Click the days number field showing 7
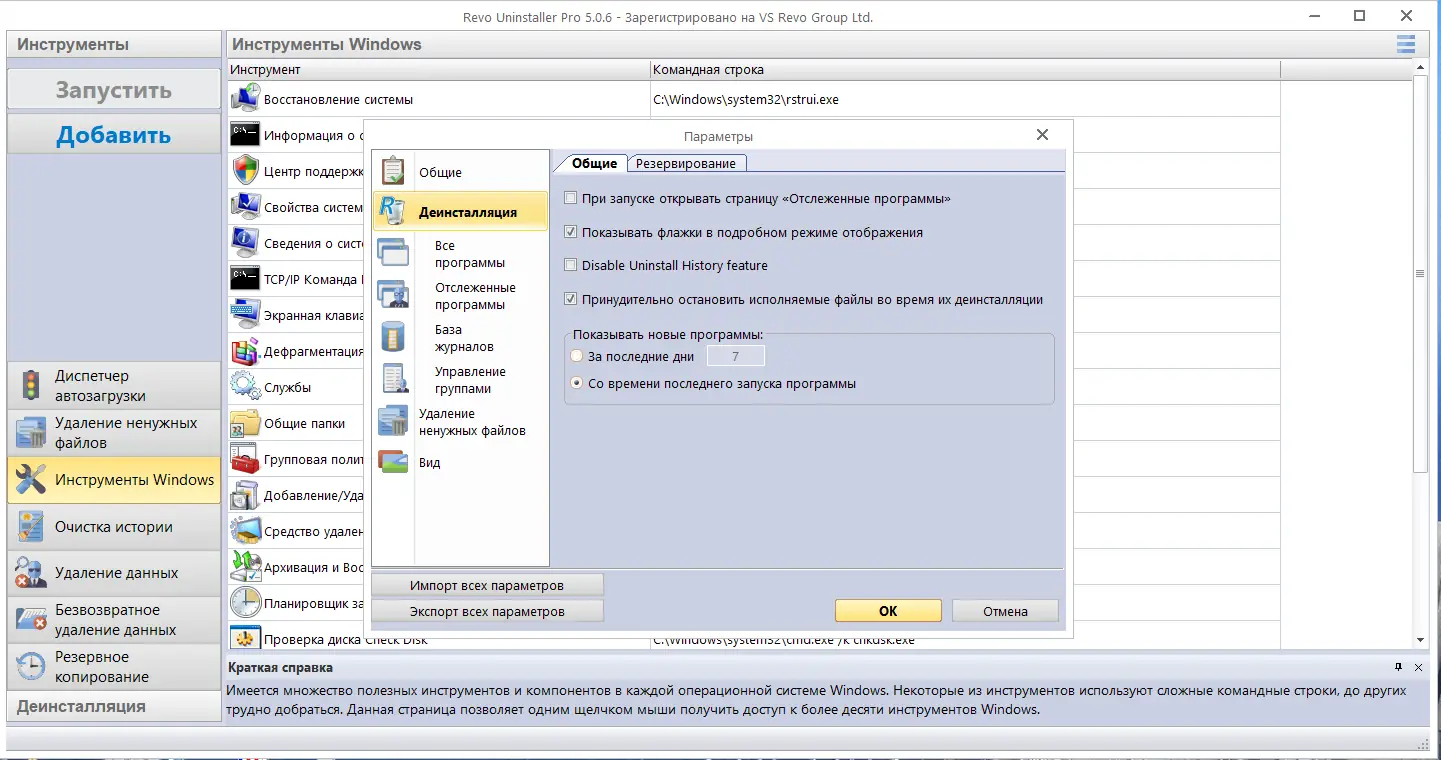 (736, 356)
